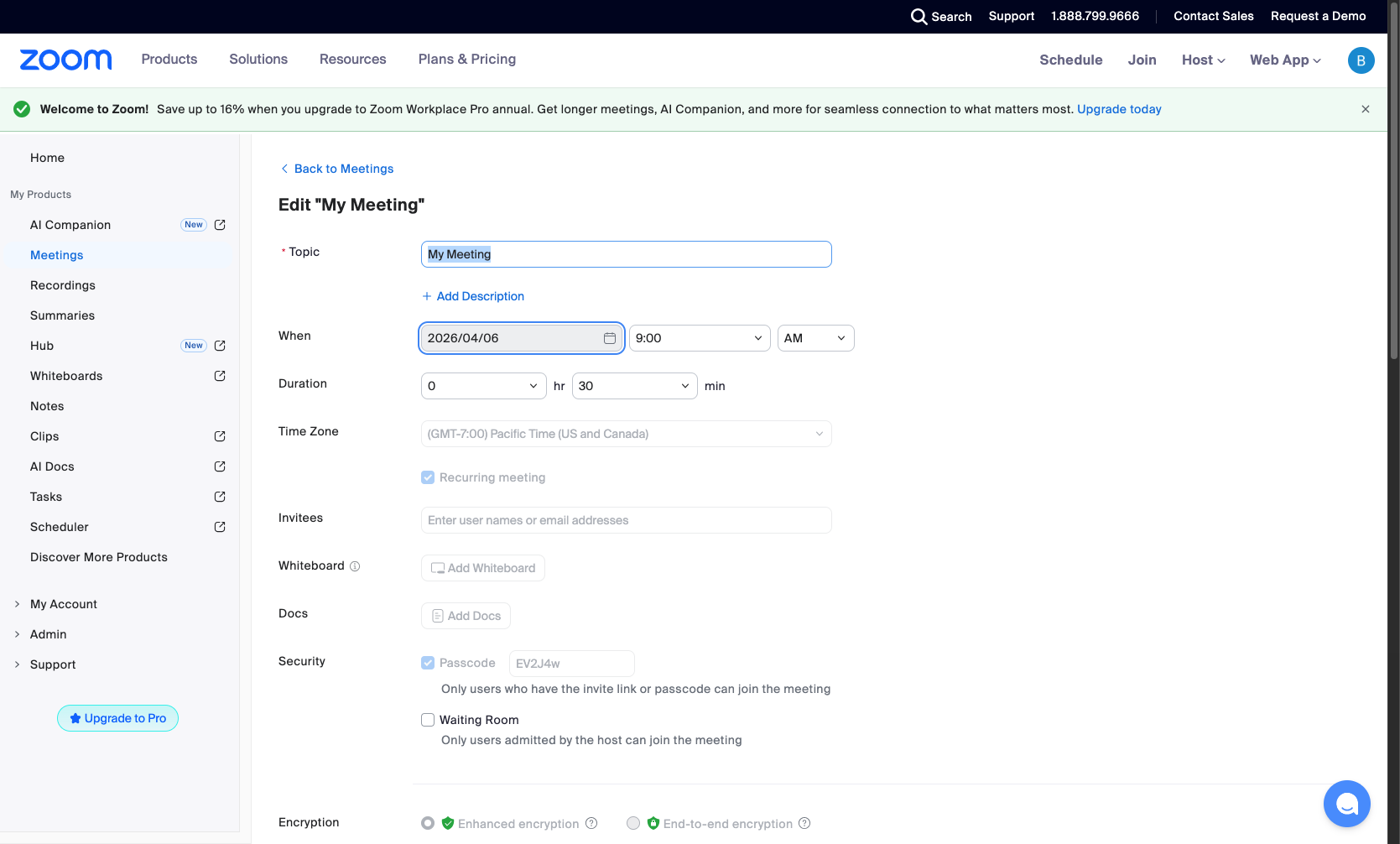Click Discover More Products
This screenshot has height=844, width=1400.
[99, 557]
